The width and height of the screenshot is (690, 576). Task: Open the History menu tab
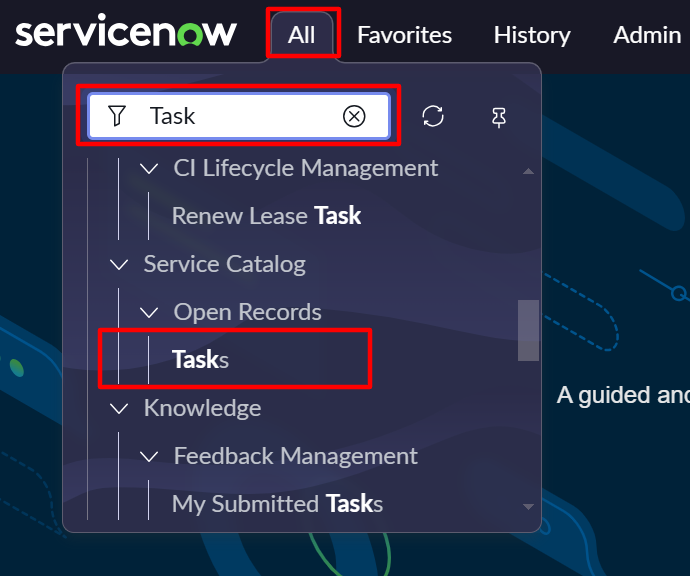(532, 35)
